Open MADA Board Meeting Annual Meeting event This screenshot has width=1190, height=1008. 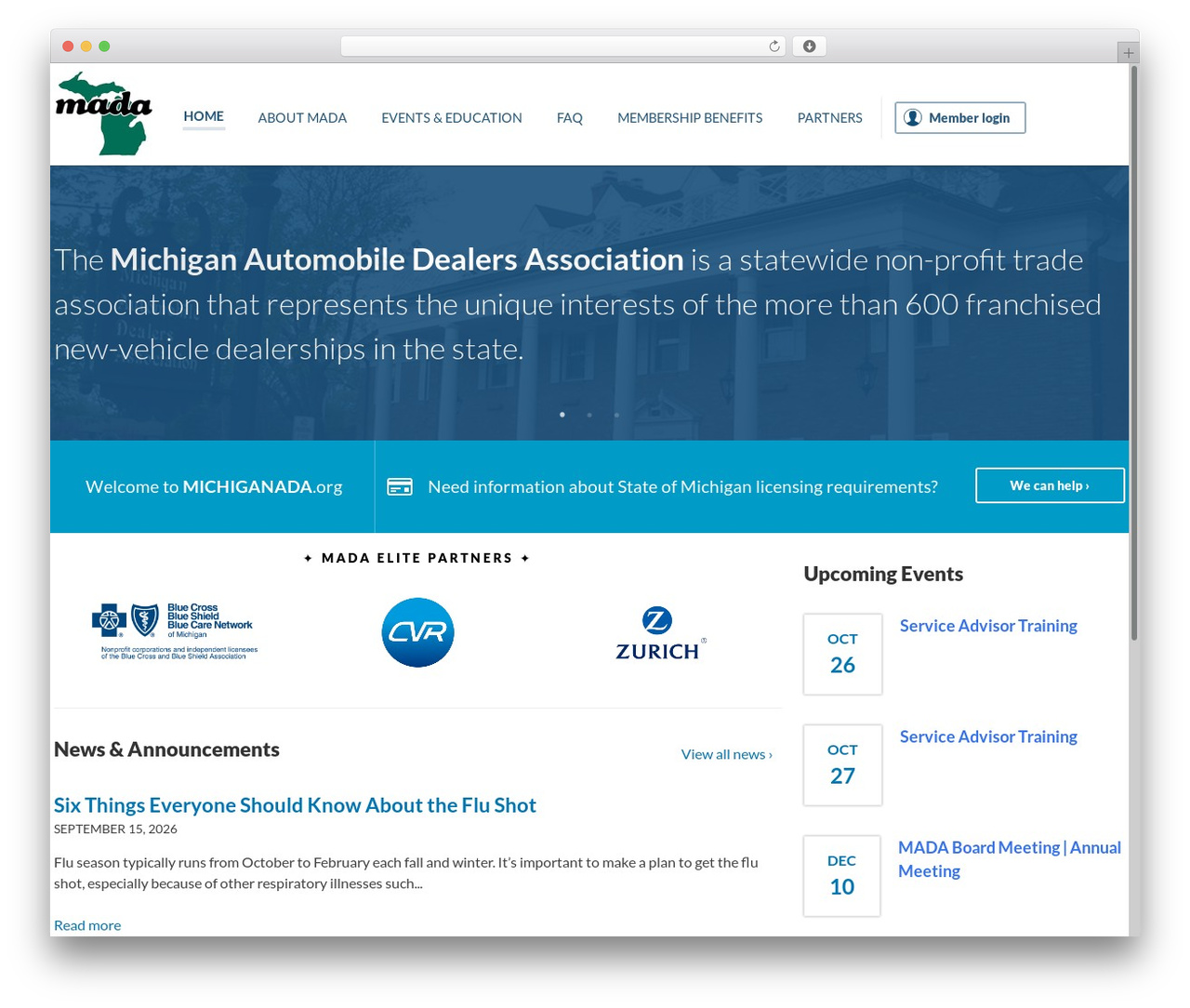(x=1010, y=859)
